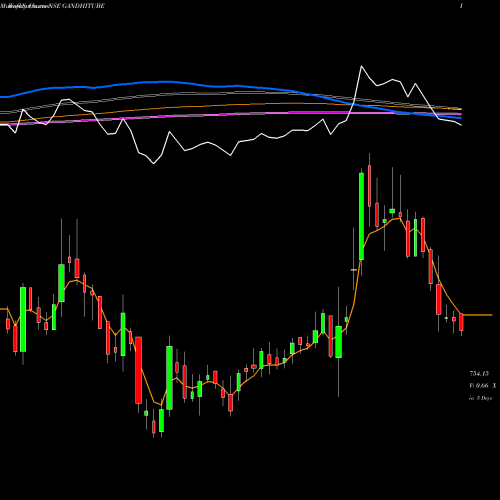Click the tallest green candlestick near the peak
The image size is (500, 500).
tap(361, 216)
